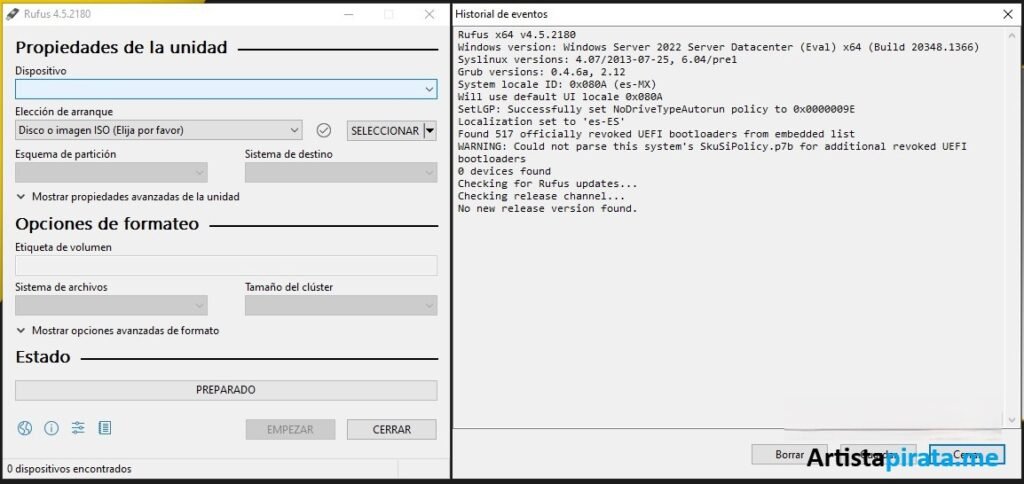Viewport: 1024px width, 484px height.
Task: Click the 'Windows version' log line
Action: click(x=718, y=47)
